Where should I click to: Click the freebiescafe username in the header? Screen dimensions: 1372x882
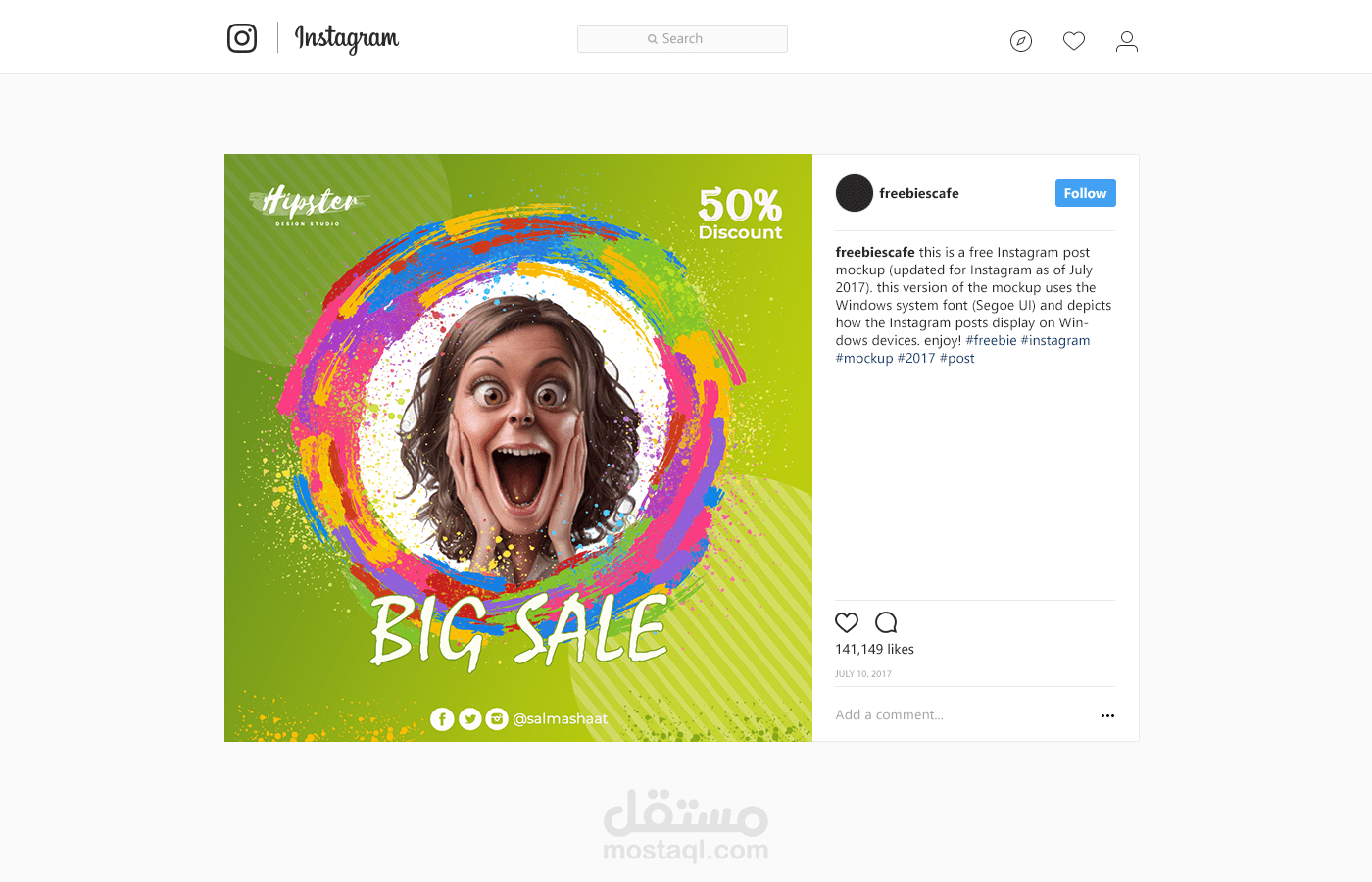pos(919,193)
